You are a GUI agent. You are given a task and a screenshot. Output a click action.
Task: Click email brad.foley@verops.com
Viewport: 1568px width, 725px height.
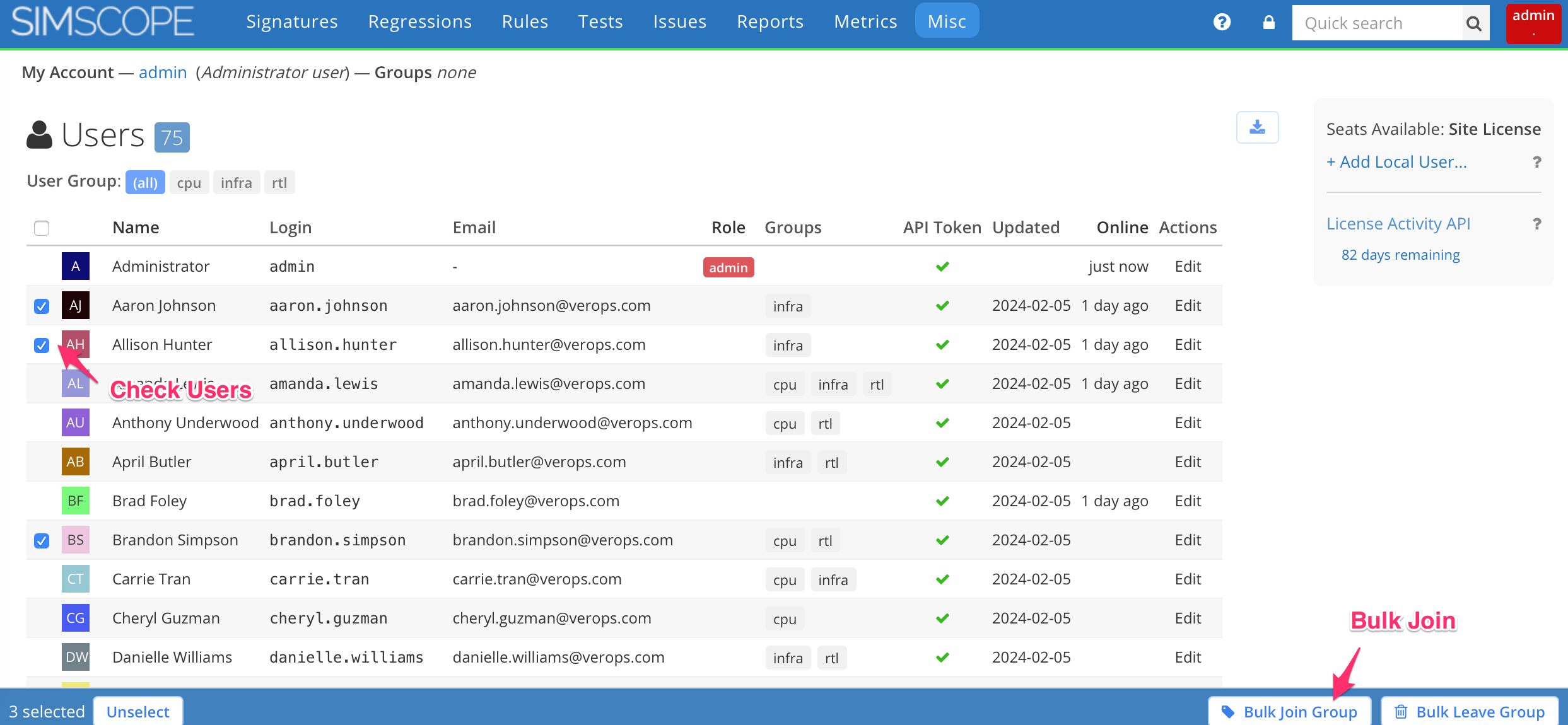pyautogui.click(x=536, y=501)
